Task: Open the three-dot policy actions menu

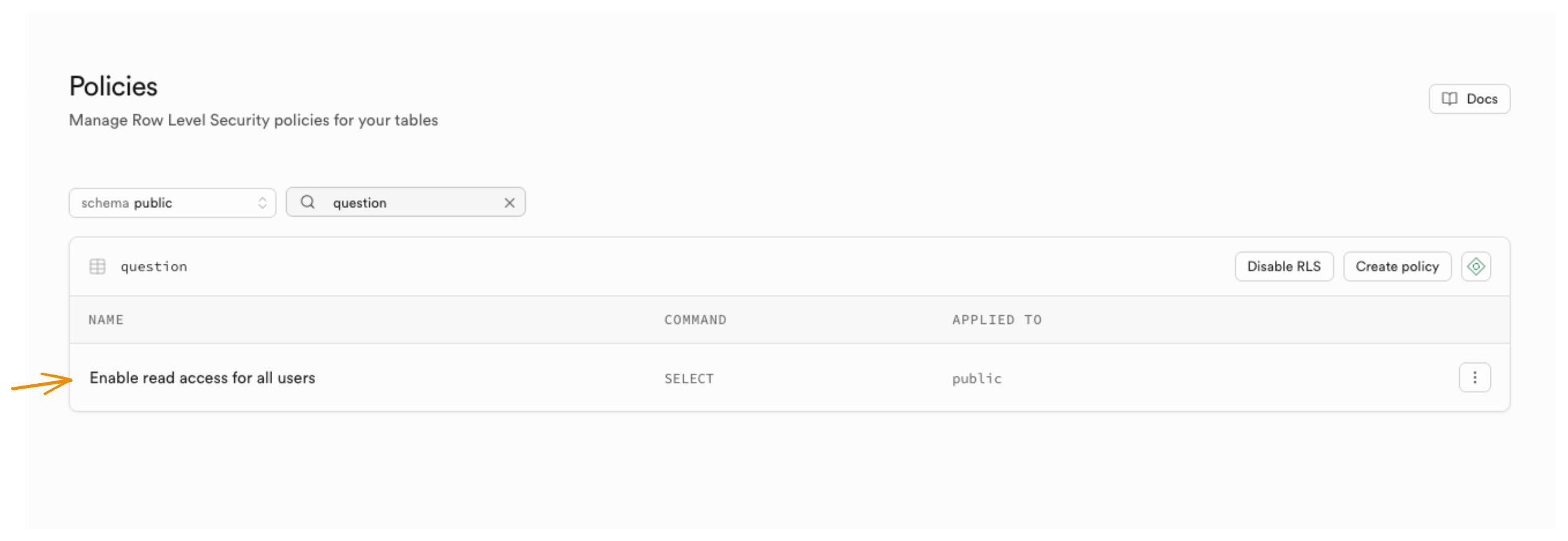Action: [1474, 377]
